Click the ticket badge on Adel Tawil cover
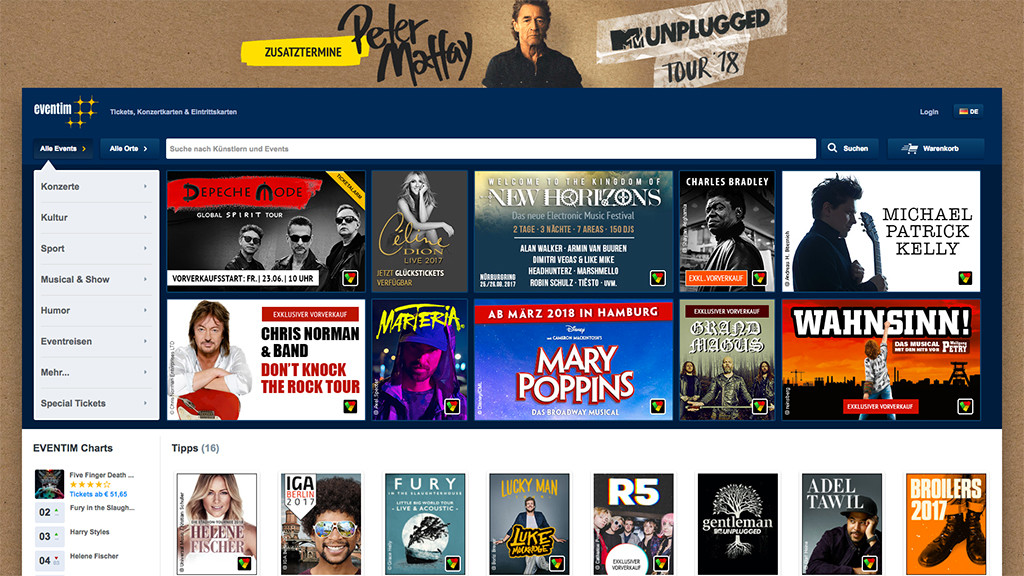This screenshot has width=1024, height=576. [x=869, y=563]
